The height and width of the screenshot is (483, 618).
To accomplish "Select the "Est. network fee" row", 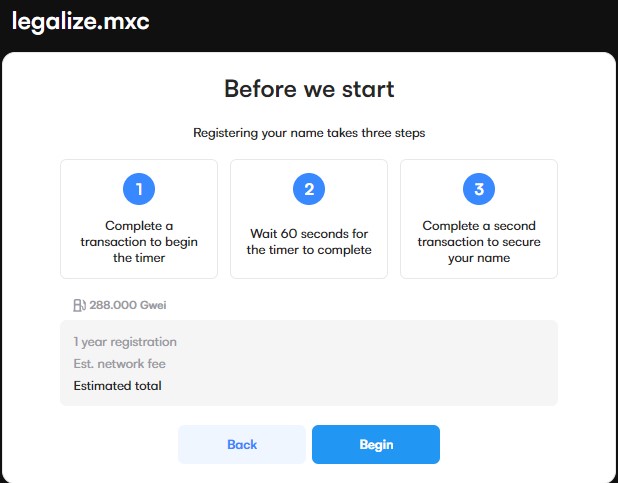I will [x=119, y=364].
